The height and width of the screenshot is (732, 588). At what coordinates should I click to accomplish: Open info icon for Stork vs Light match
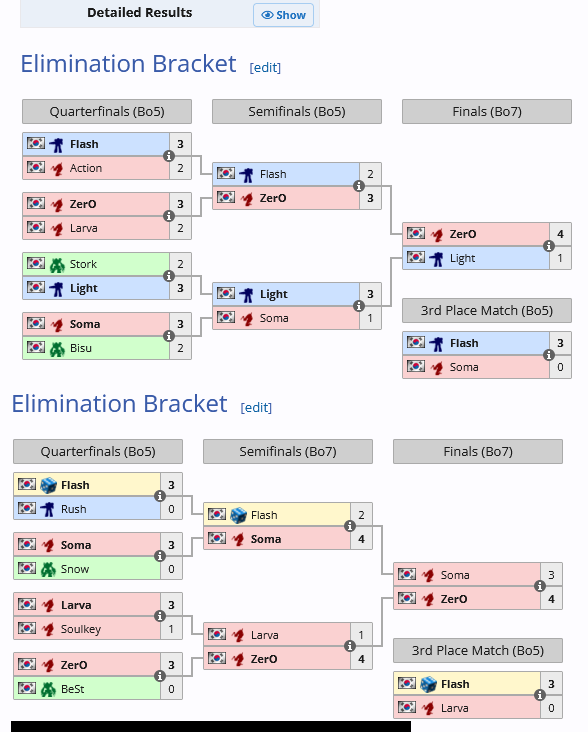(169, 276)
